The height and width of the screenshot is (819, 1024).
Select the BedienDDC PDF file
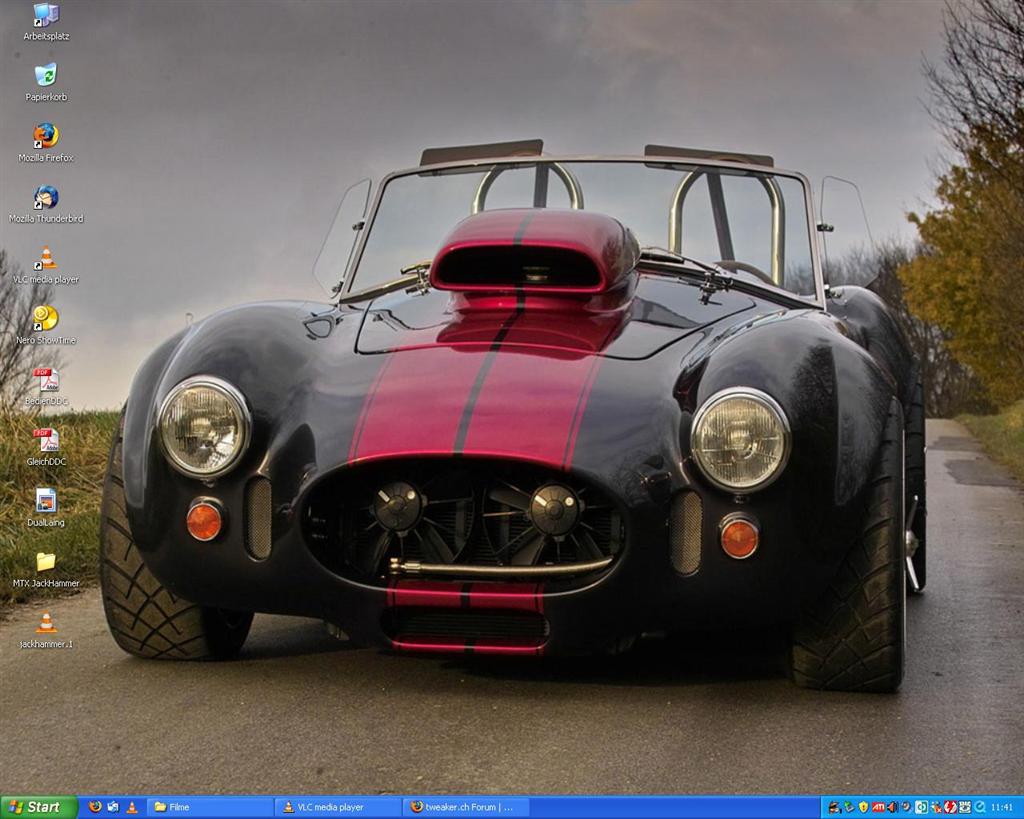[x=46, y=380]
